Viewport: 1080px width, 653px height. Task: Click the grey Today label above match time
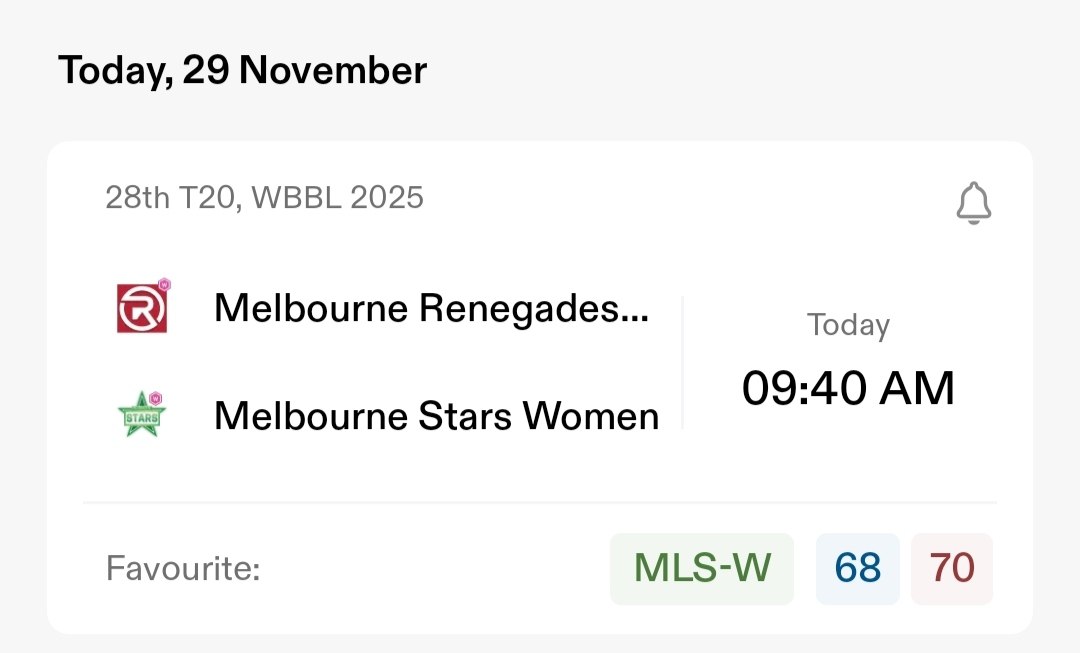[x=848, y=325]
